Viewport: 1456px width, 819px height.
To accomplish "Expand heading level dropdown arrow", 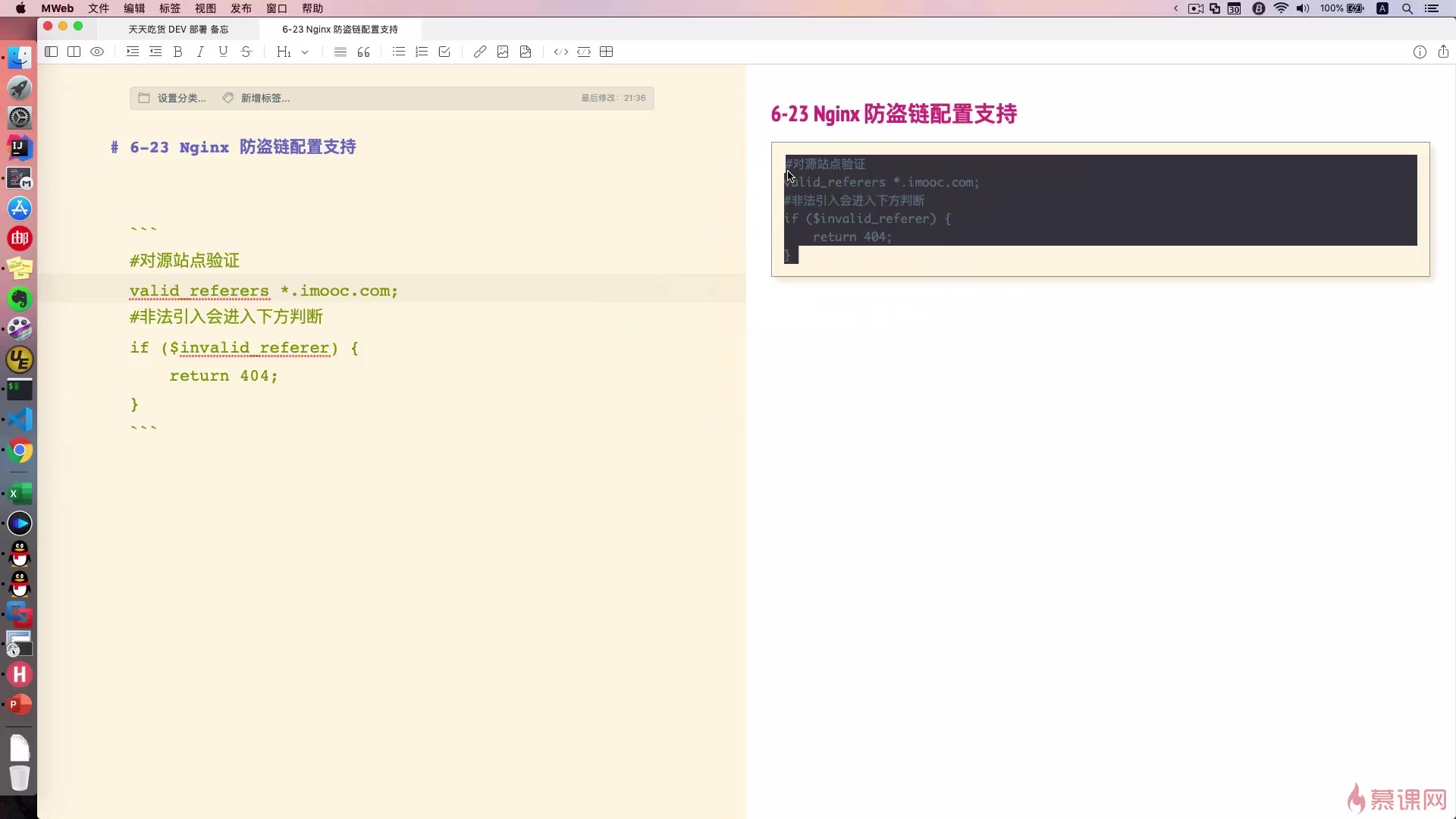I will pos(305,52).
